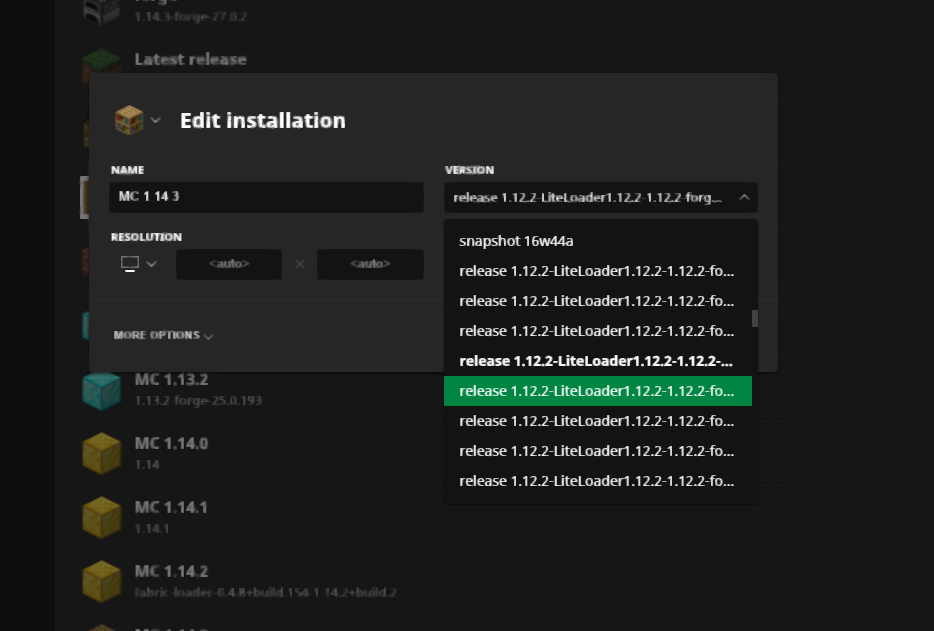
Task: Expand the More Options section
Action: pos(163,336)
